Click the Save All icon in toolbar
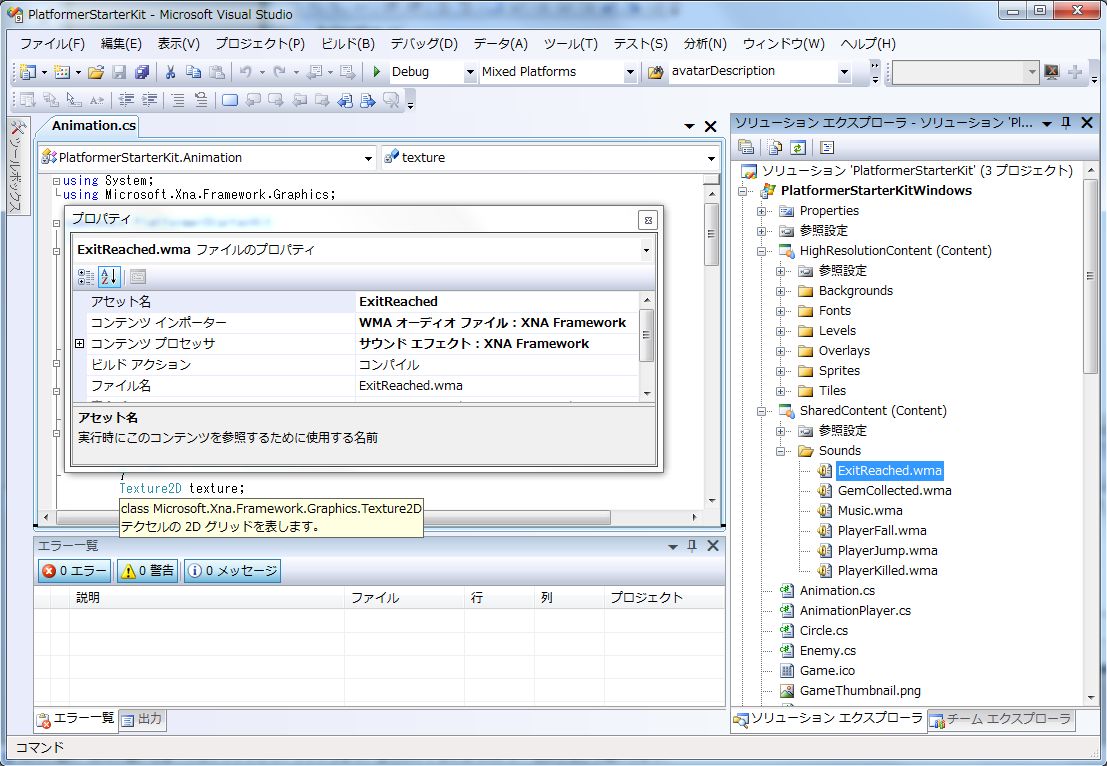The image size is (1107, 766). click(141, 72)
